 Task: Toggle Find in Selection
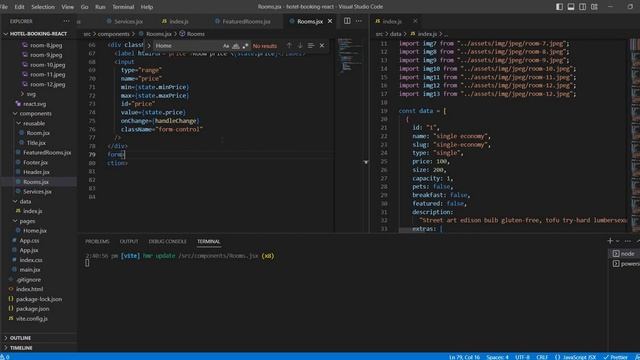click(x=311, y=46)
